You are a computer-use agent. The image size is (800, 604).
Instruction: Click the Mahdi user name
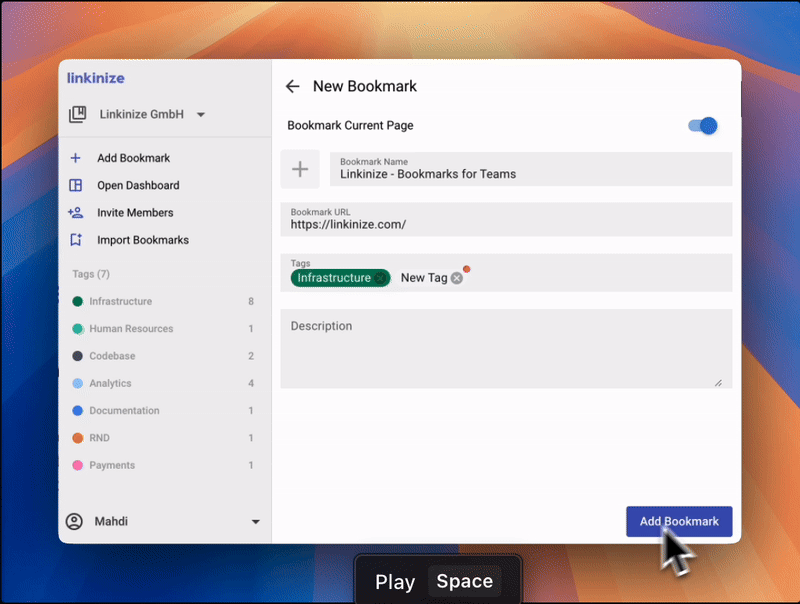click(111, 521)
